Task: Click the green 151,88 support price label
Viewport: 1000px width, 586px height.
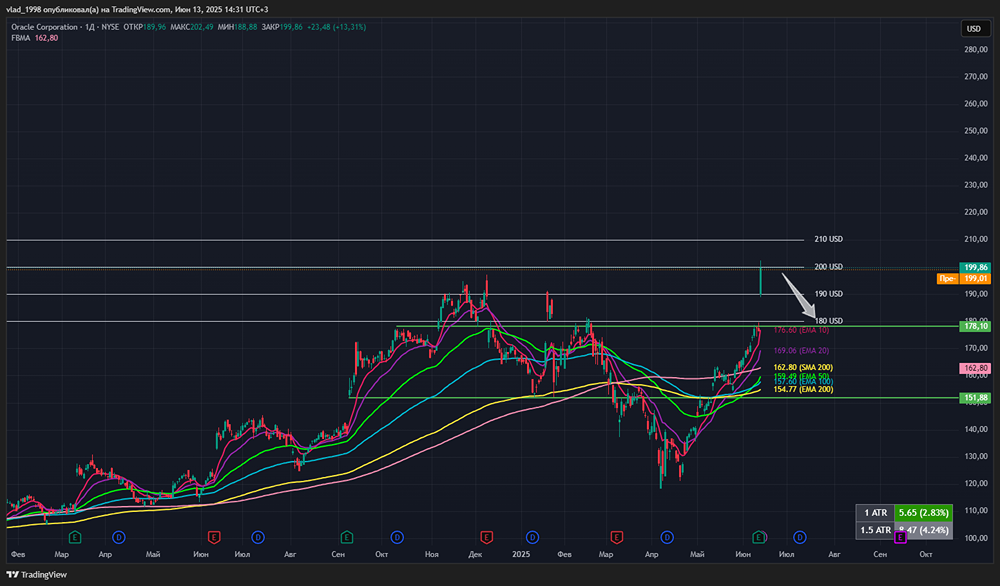Action: coord(975,397)
